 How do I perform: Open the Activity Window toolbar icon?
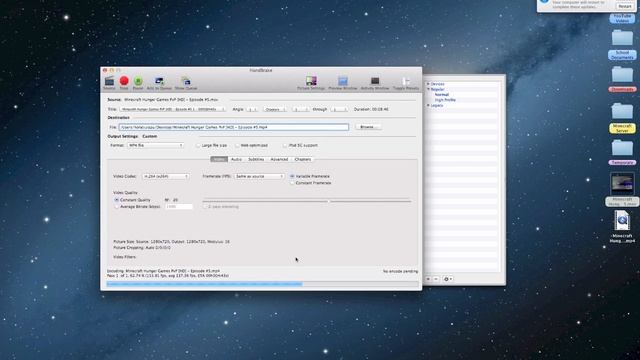375,81
